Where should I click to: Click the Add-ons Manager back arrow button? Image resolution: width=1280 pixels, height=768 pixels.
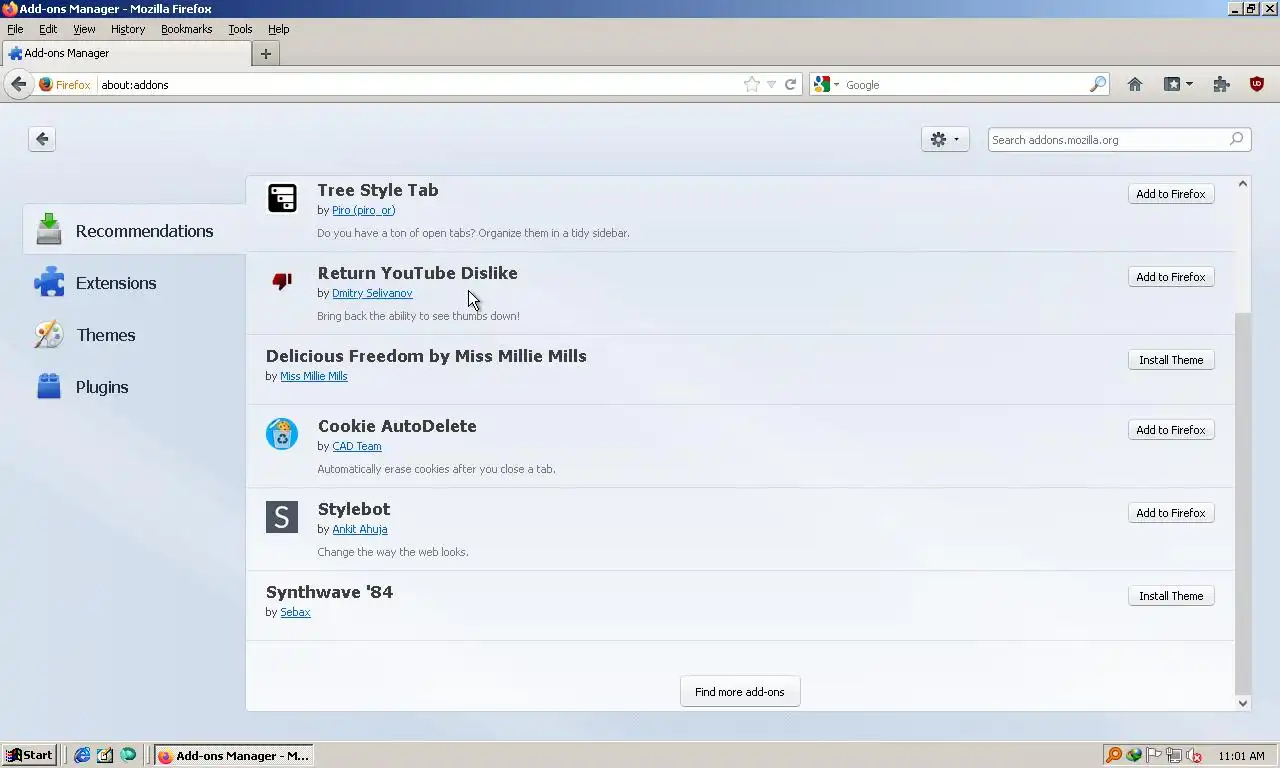pos(42,139)
